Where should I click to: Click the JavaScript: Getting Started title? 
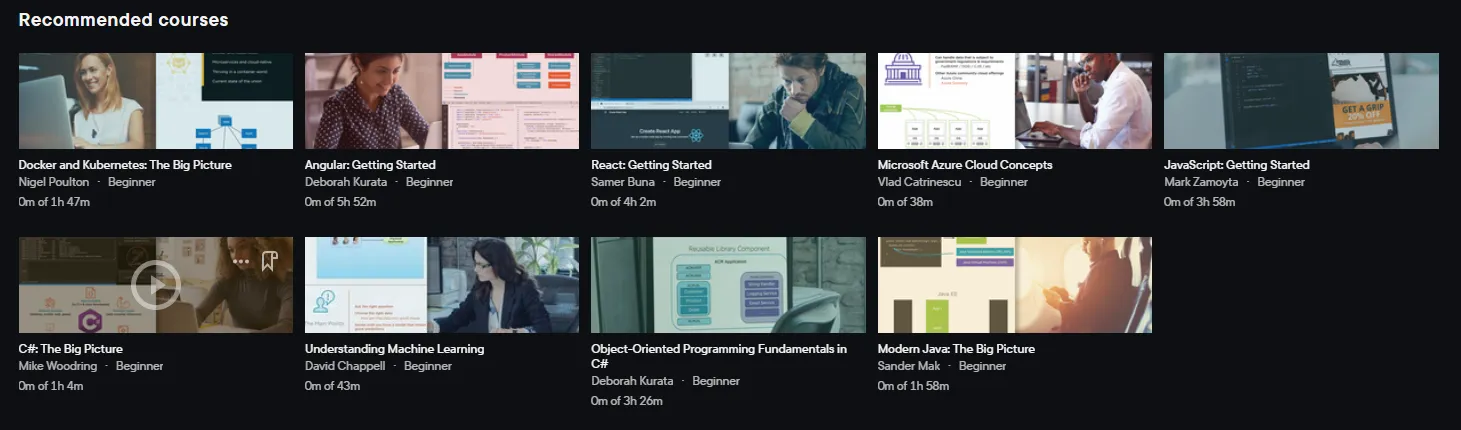pyautogui.click(x=1237, y=165)
